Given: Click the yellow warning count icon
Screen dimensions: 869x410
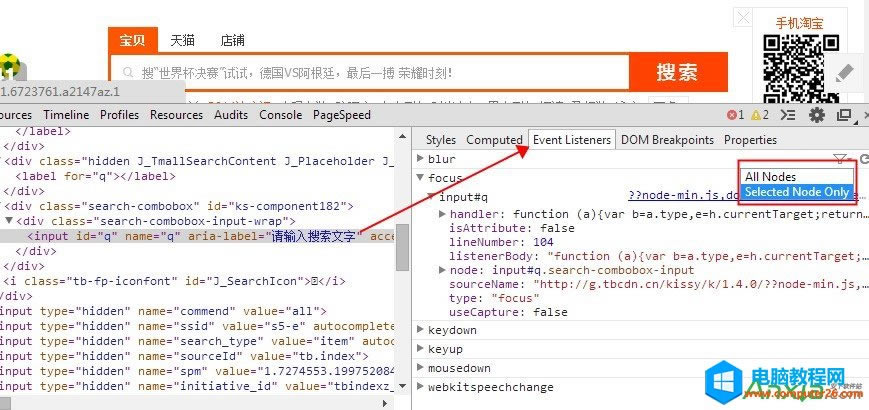Looking at the screenshot, I should click(x=754, y=115).
